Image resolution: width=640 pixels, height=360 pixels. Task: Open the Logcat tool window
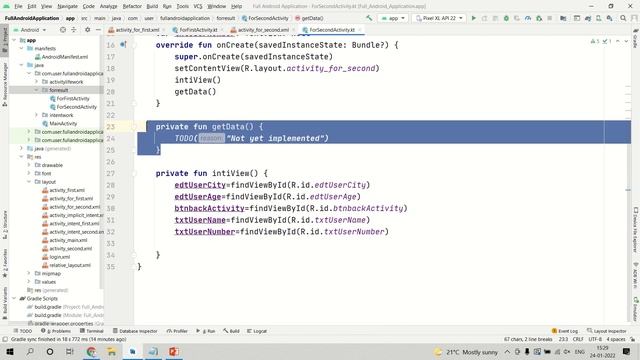(x=257, y=331)
